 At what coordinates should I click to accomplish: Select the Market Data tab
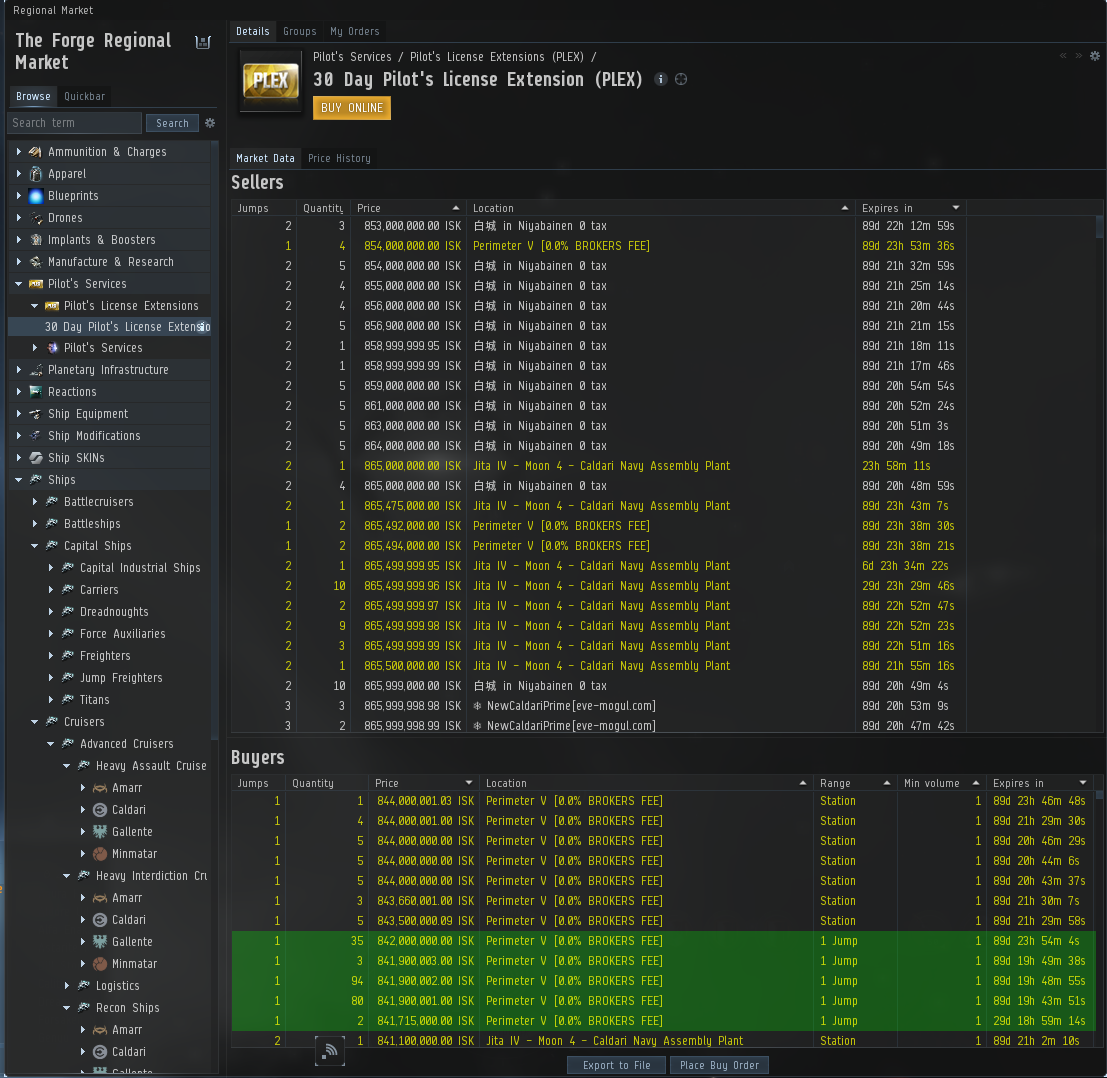tap(265, 158)
